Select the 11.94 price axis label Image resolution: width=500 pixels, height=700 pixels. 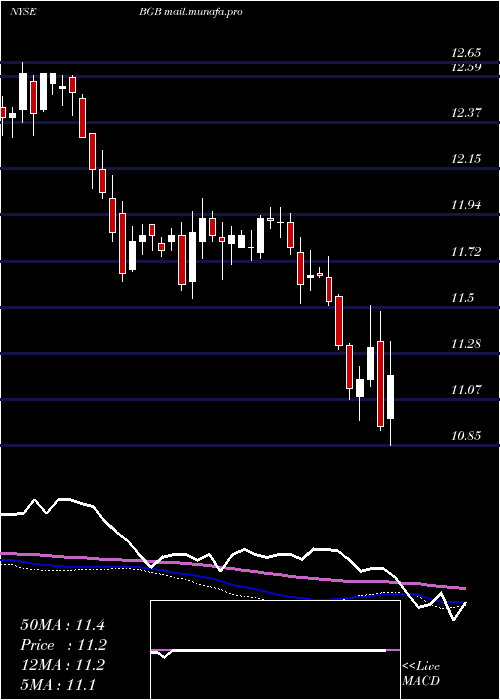(466, 205)
